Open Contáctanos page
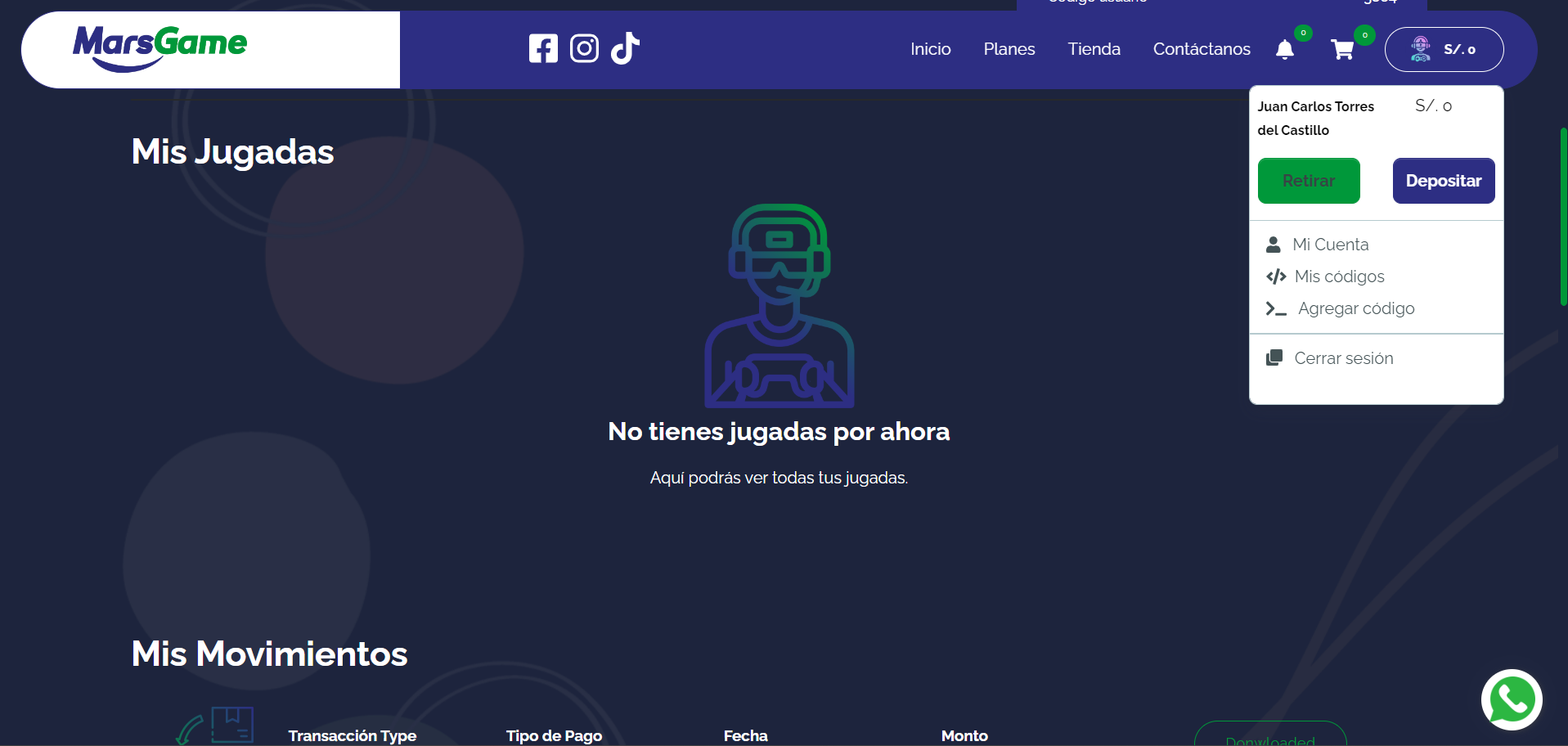Image resolution: width=1568 pixels, height=746 pixels. 1201,49
